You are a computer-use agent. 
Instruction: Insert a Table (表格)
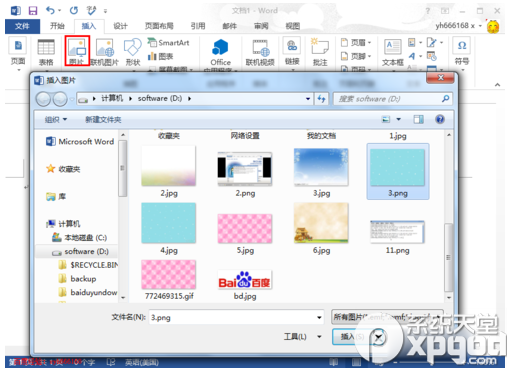click(x=46, y=52)
